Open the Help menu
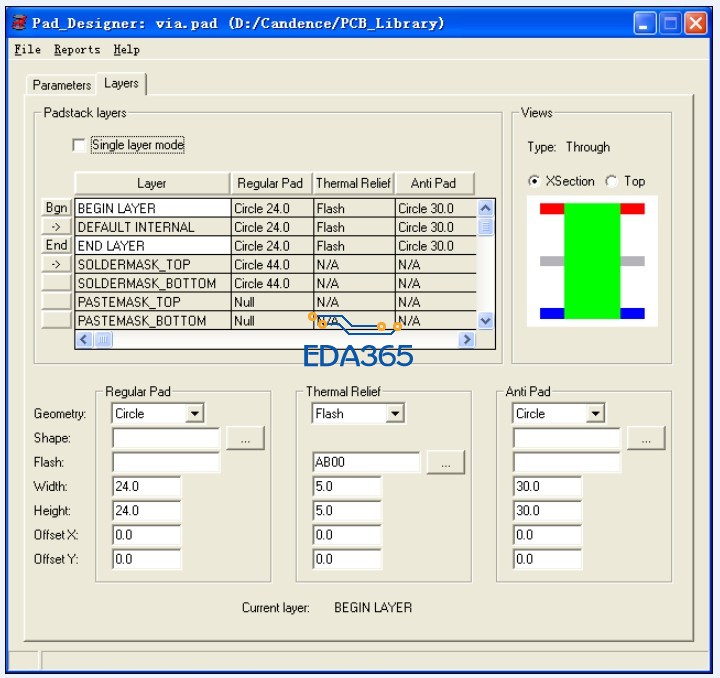This screenshot has width=720, height=678. click(126, 50)
